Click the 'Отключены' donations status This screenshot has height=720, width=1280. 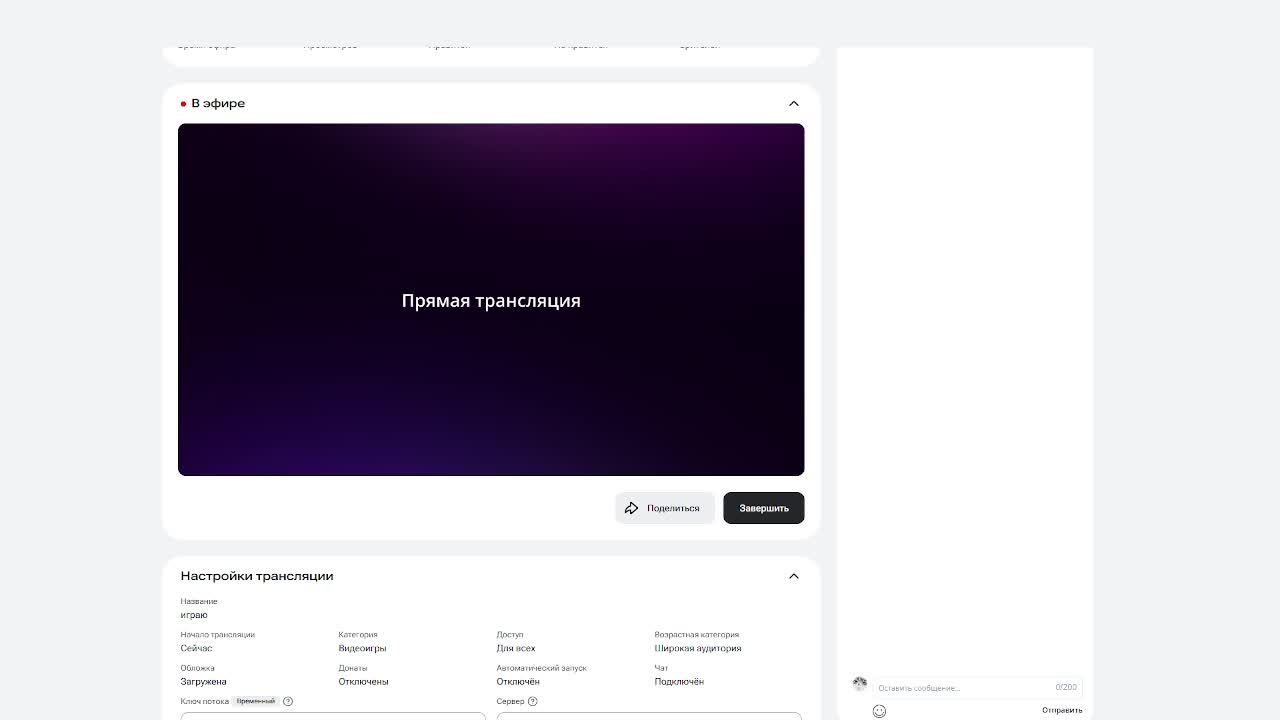tap(363, 682)
